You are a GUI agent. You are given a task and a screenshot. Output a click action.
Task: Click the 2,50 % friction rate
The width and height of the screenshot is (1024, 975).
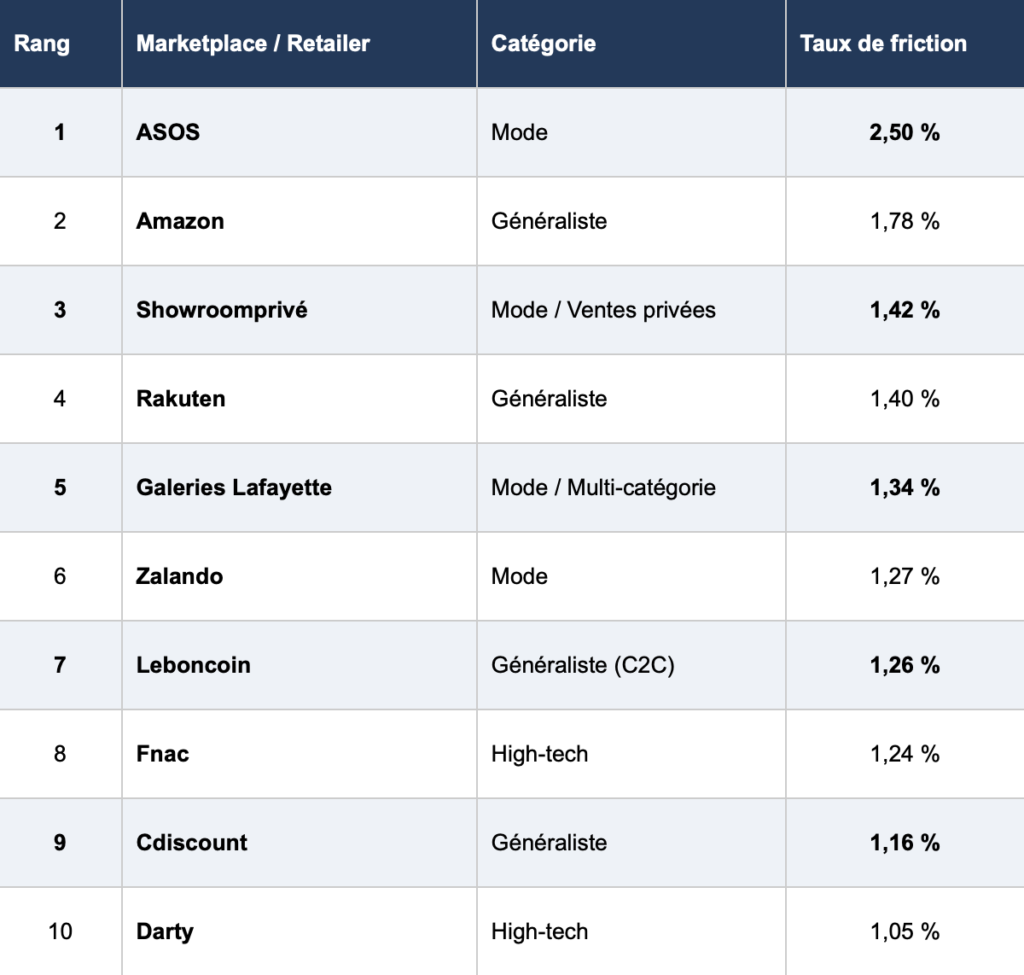[905, 132]
